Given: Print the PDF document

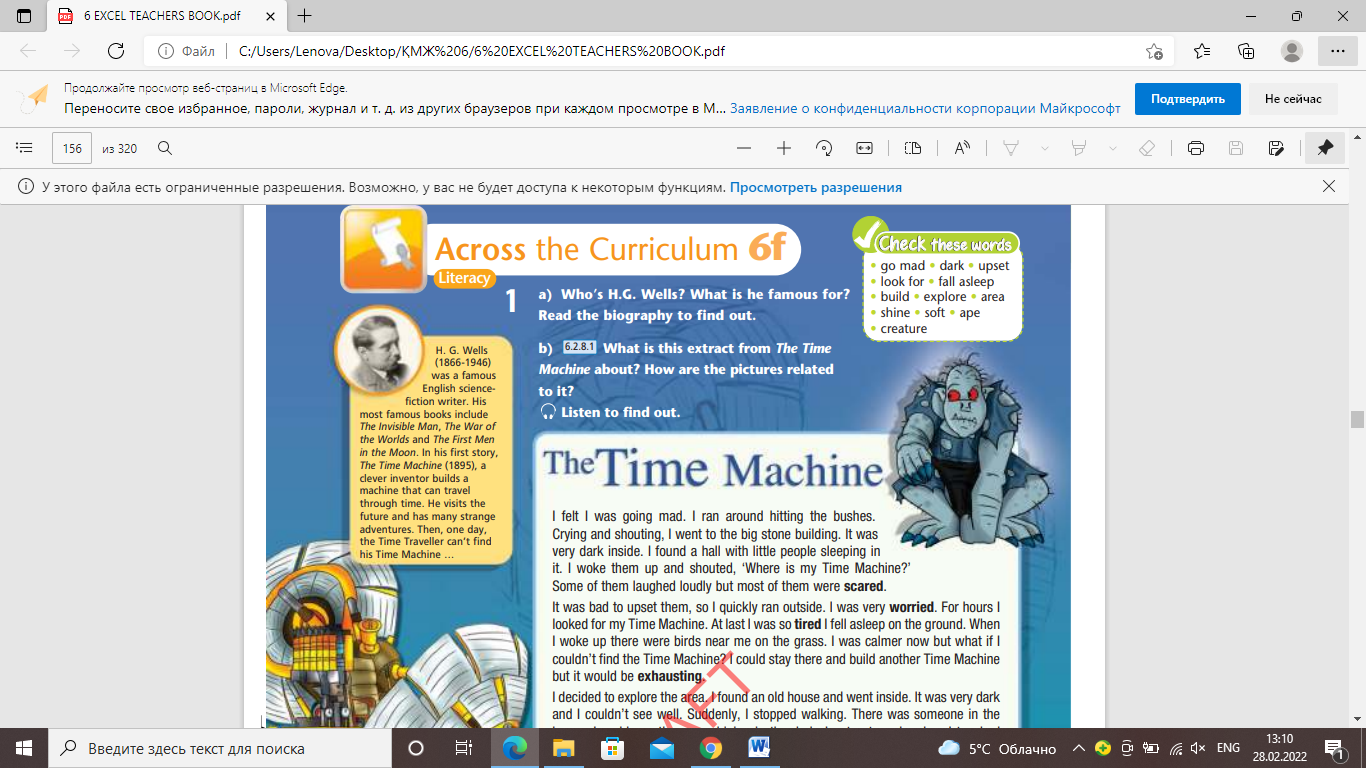Looking at the screenshot, I should pyautogui.click(x=1195, y=148).
